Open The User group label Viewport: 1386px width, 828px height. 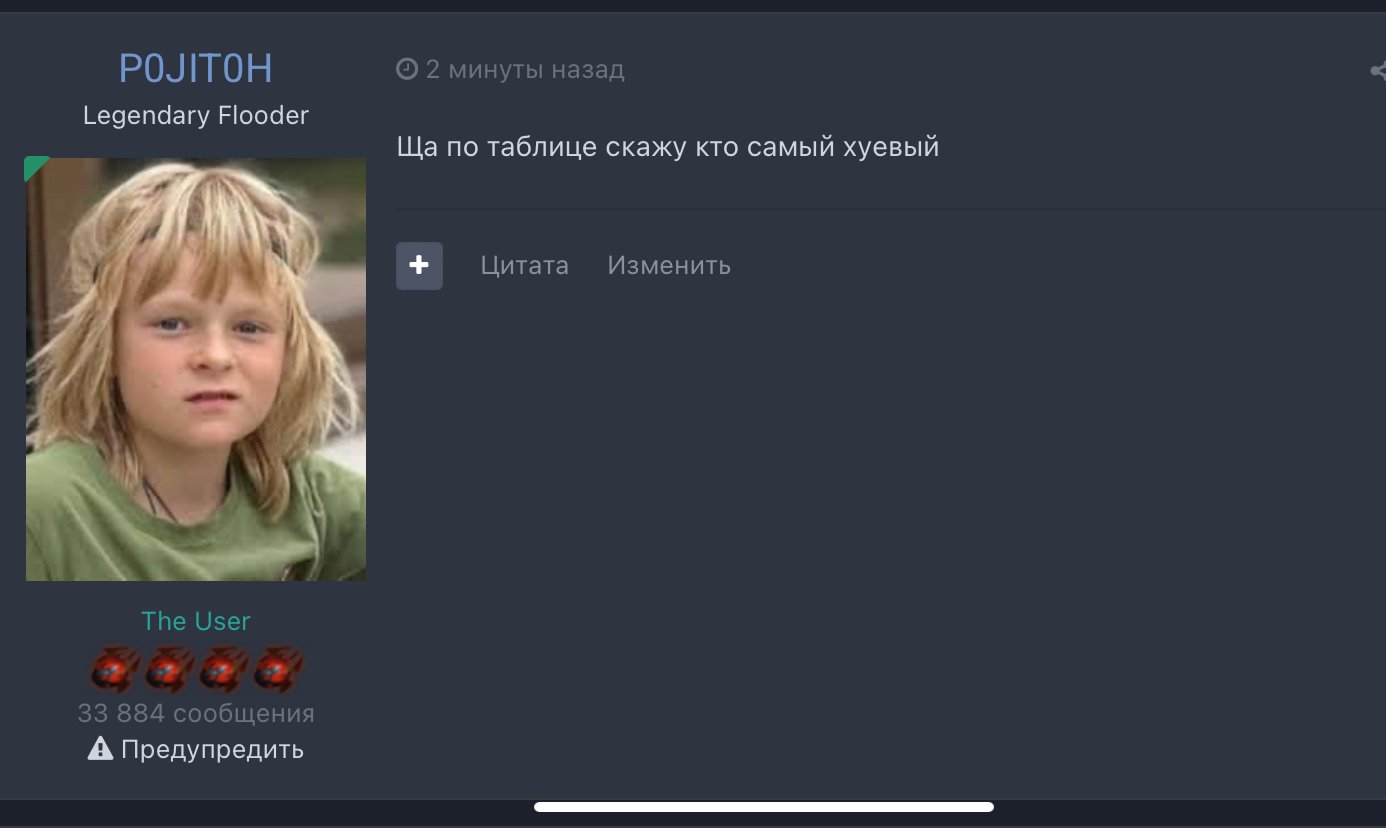(x=196, y=621)
